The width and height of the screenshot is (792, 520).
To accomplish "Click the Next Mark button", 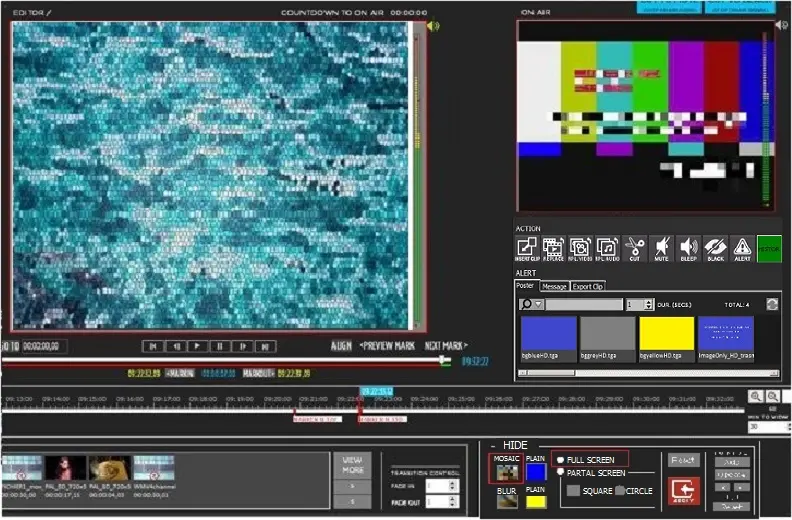I will pyautogui.click(x=446, y=346).
